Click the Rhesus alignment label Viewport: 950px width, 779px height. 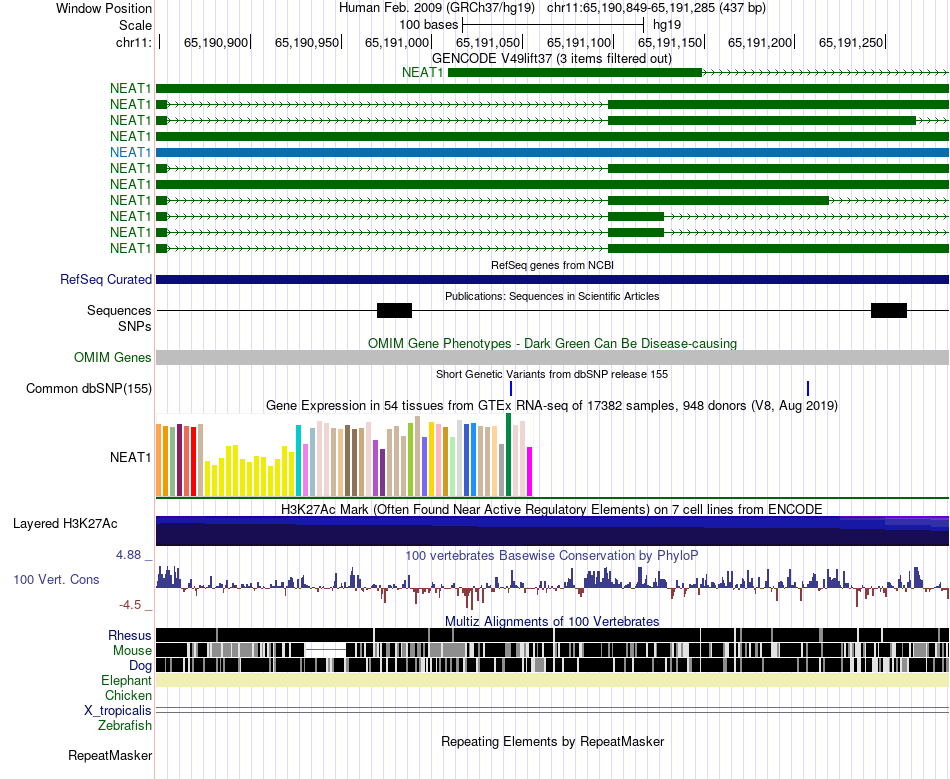tap(130, 635)
